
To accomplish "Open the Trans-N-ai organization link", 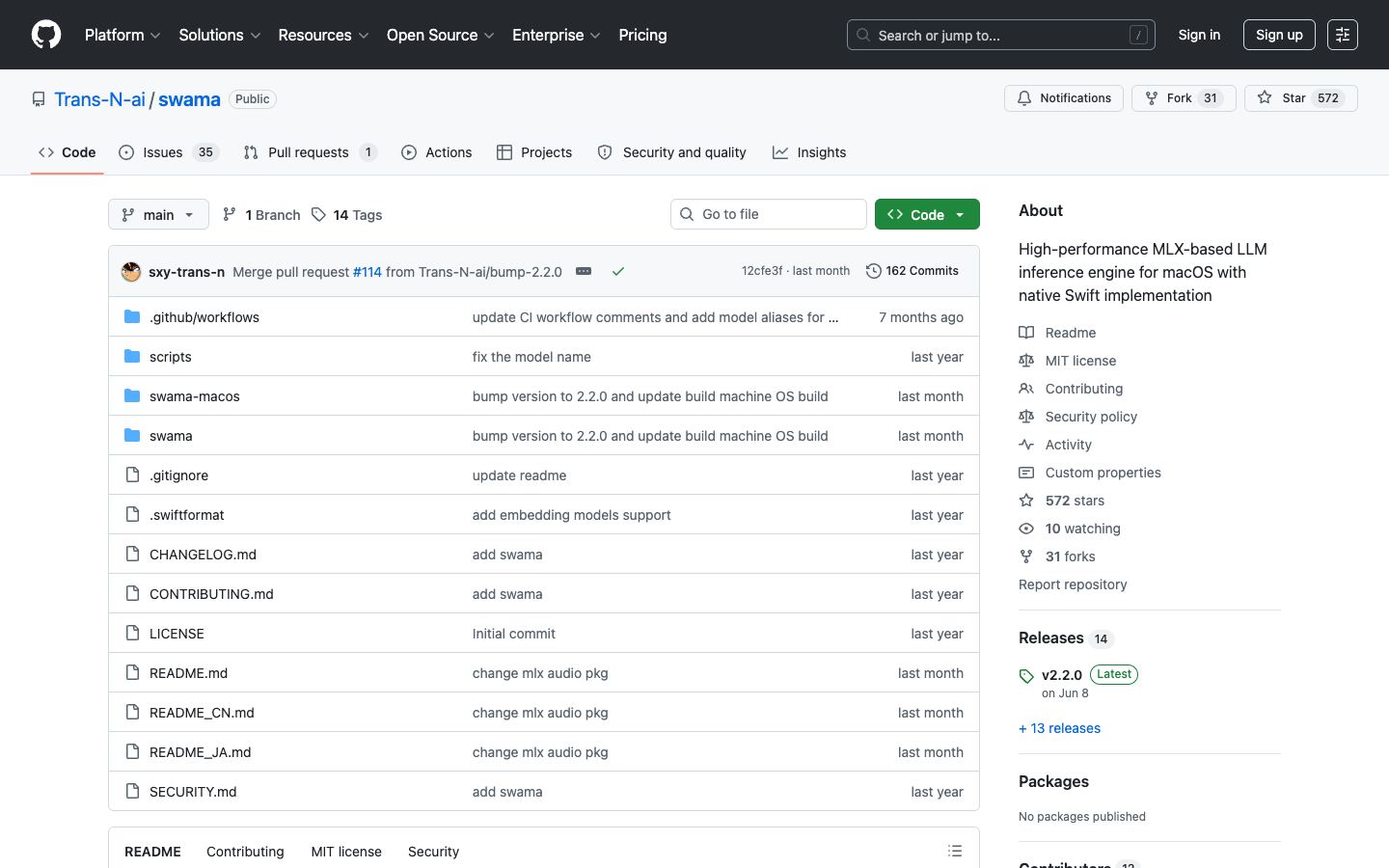I will coord(100,99).
